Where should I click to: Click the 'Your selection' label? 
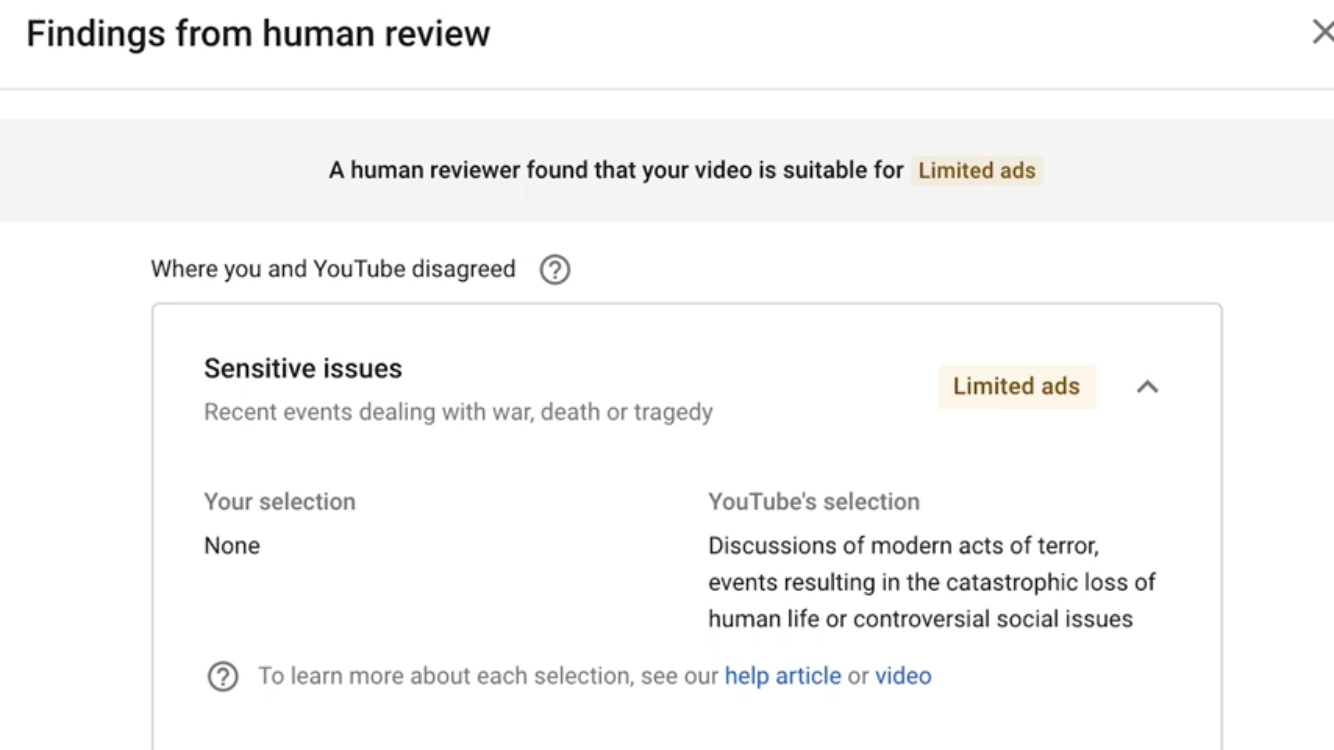(x=280, y=501)
